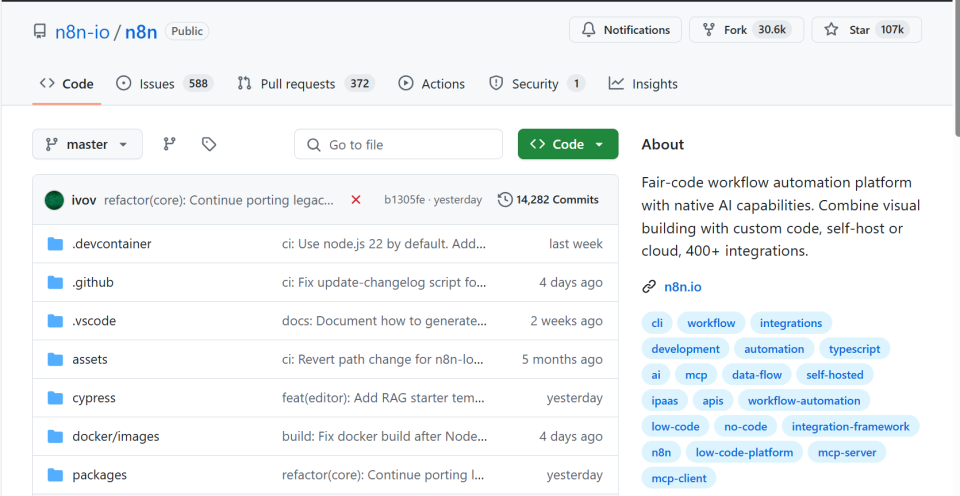
Task: Click the .github folder icon
Action: click(x=55, y=282)
